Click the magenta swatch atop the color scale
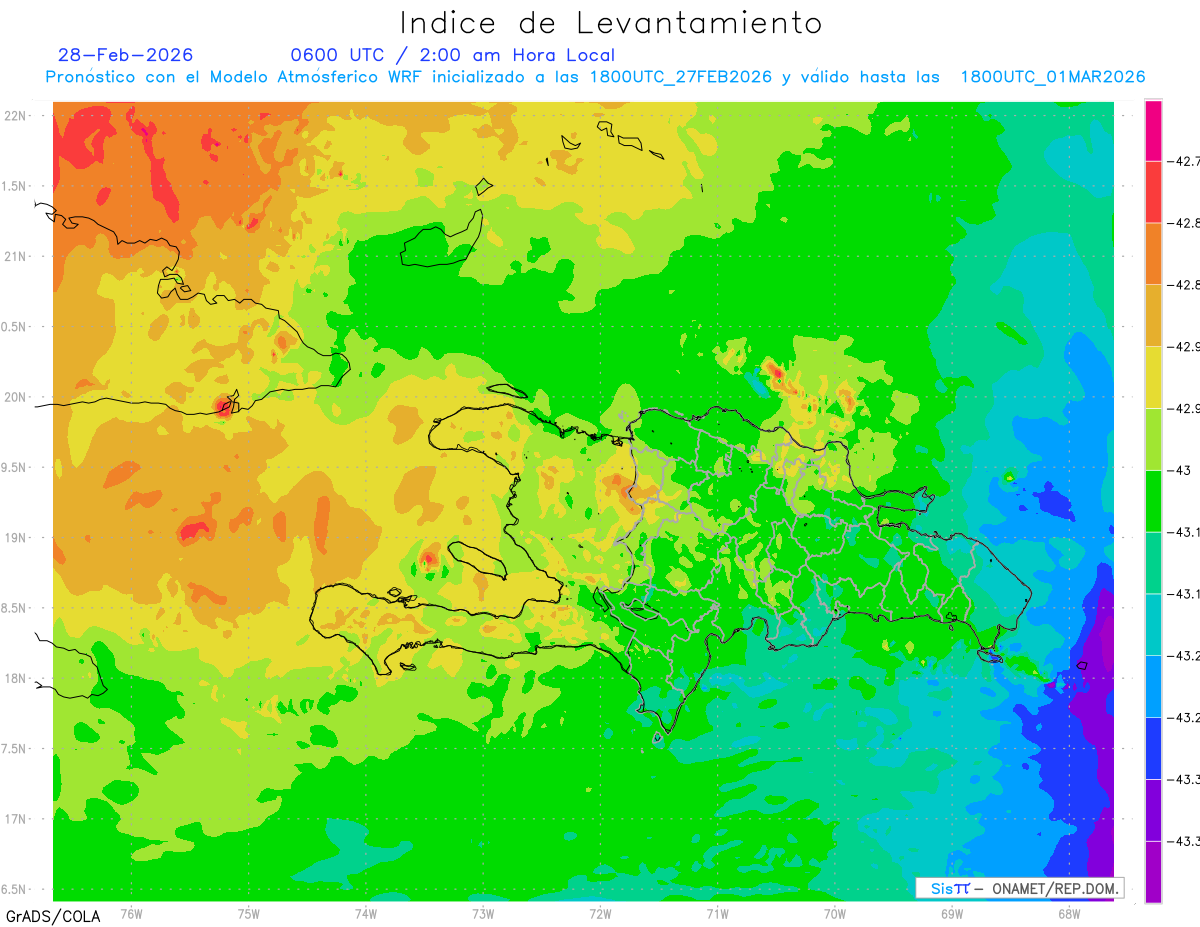This screenshot has height=927, width=1200. coord(1153,130)
